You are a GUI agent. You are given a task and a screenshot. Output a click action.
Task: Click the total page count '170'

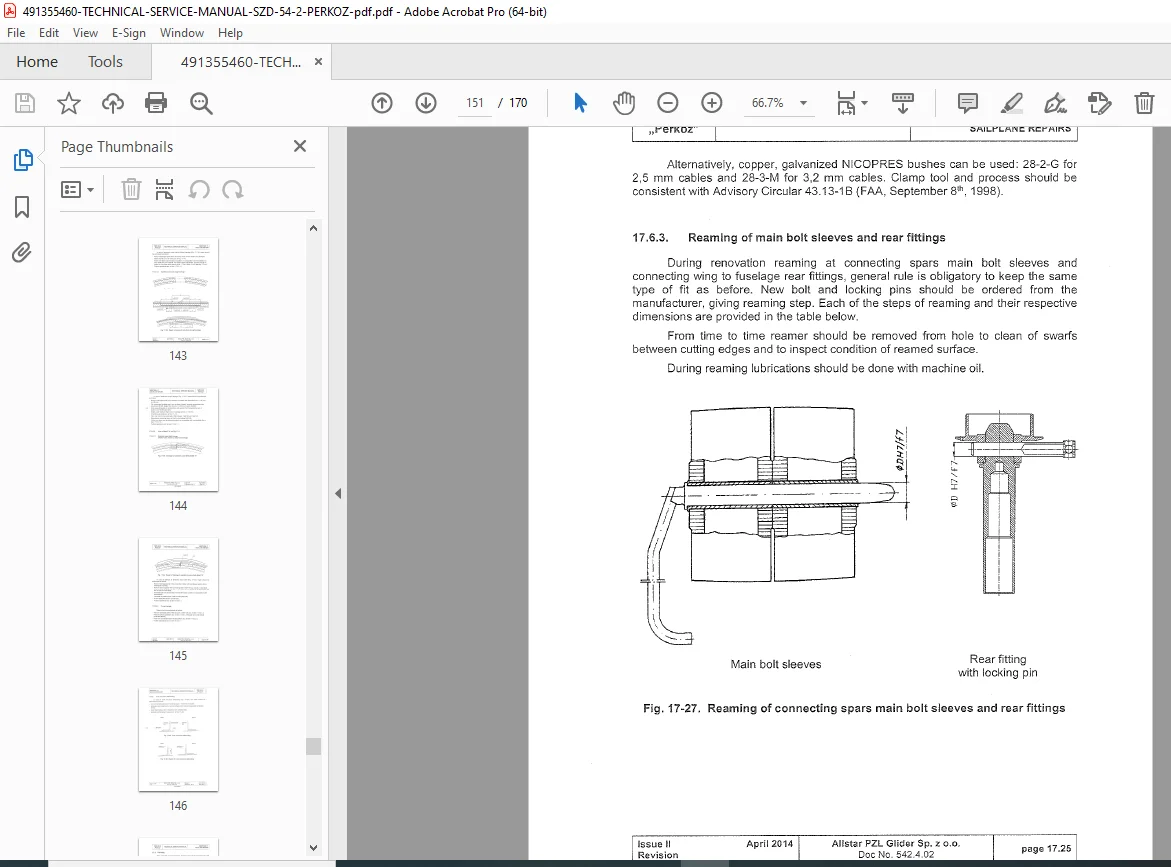tap(518, 103)
